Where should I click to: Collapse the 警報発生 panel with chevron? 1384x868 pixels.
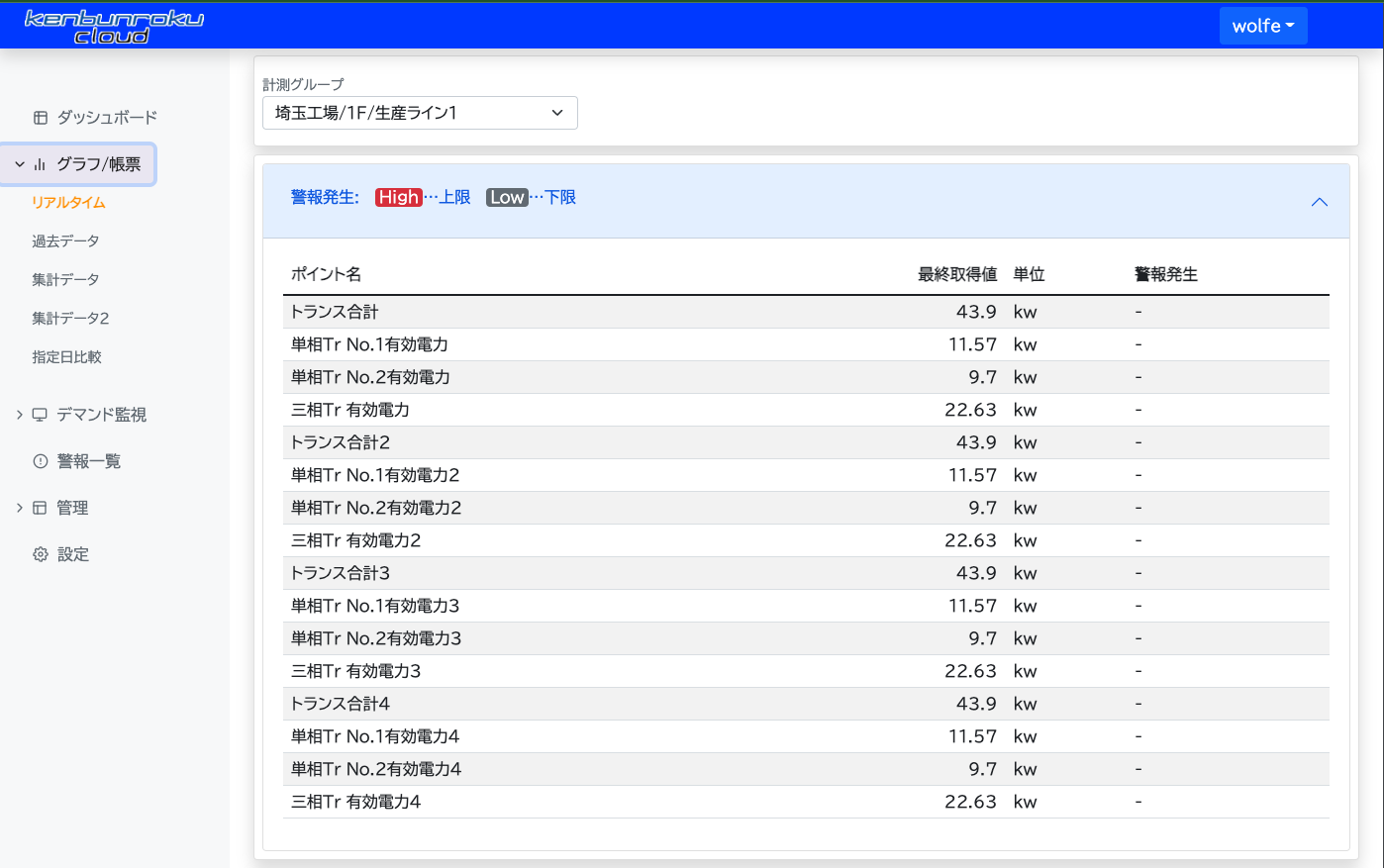pyautogui.click(x=1319, y=202)
